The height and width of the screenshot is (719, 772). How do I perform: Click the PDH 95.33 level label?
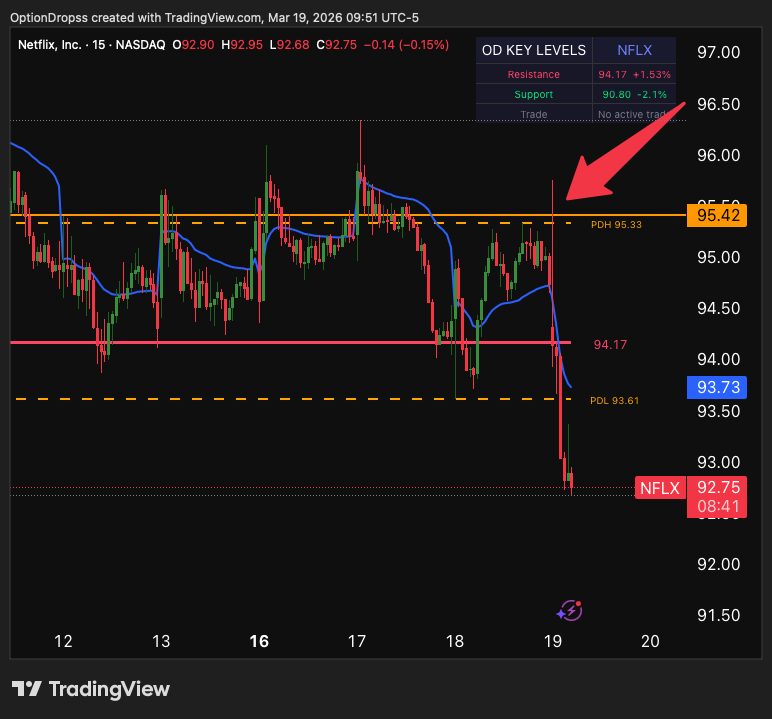click(616, 225)
